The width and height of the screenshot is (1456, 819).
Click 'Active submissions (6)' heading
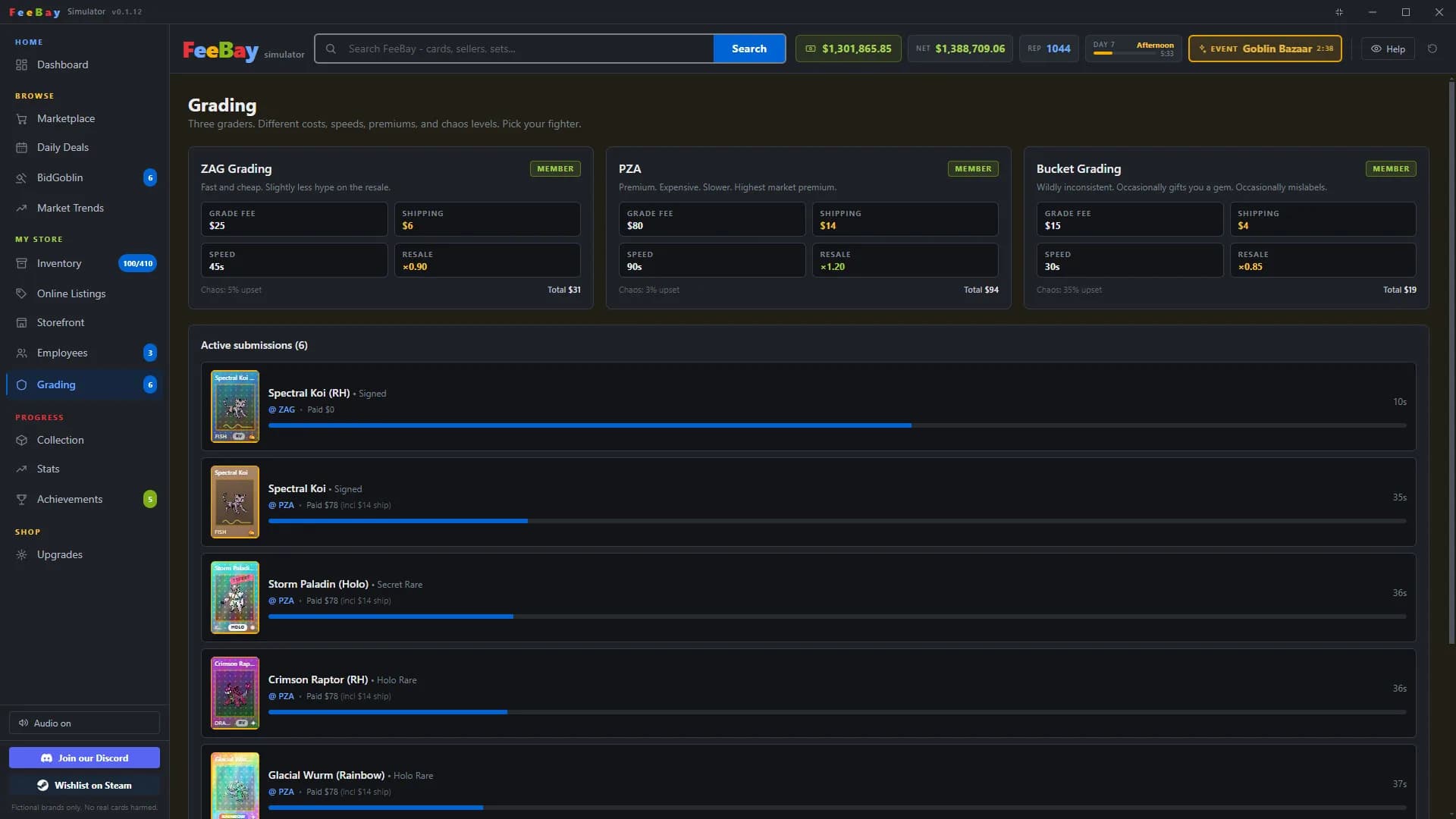254,346
